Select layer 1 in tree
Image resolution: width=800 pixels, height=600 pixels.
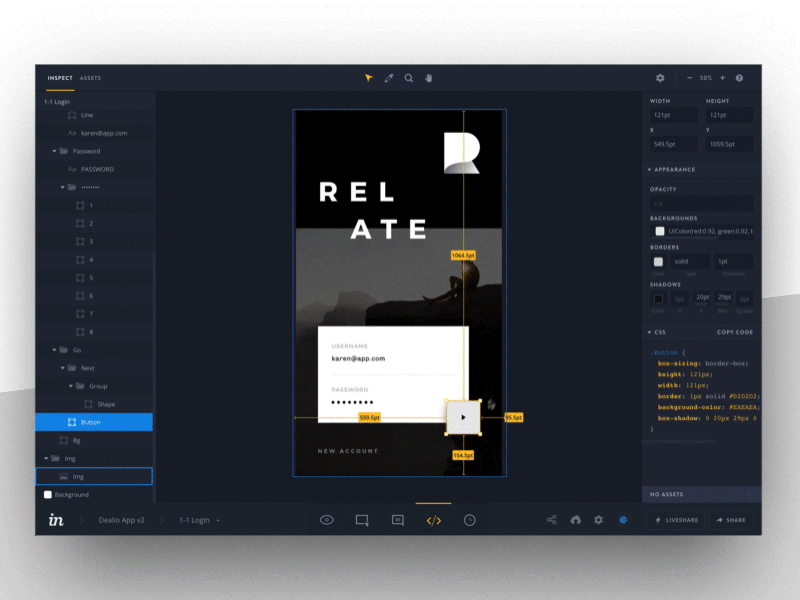[95, 206]
